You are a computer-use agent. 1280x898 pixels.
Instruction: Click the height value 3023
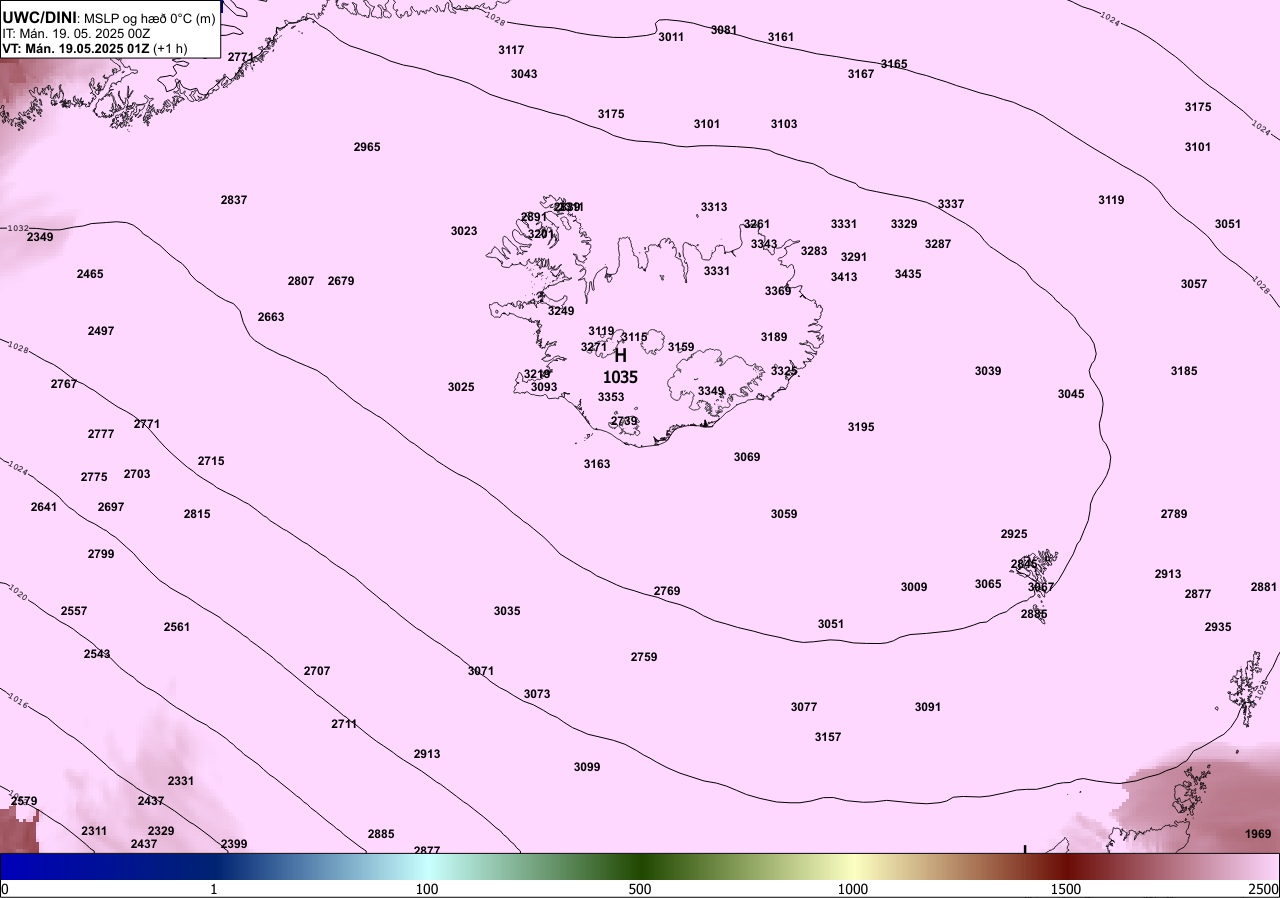pos(464,231)
